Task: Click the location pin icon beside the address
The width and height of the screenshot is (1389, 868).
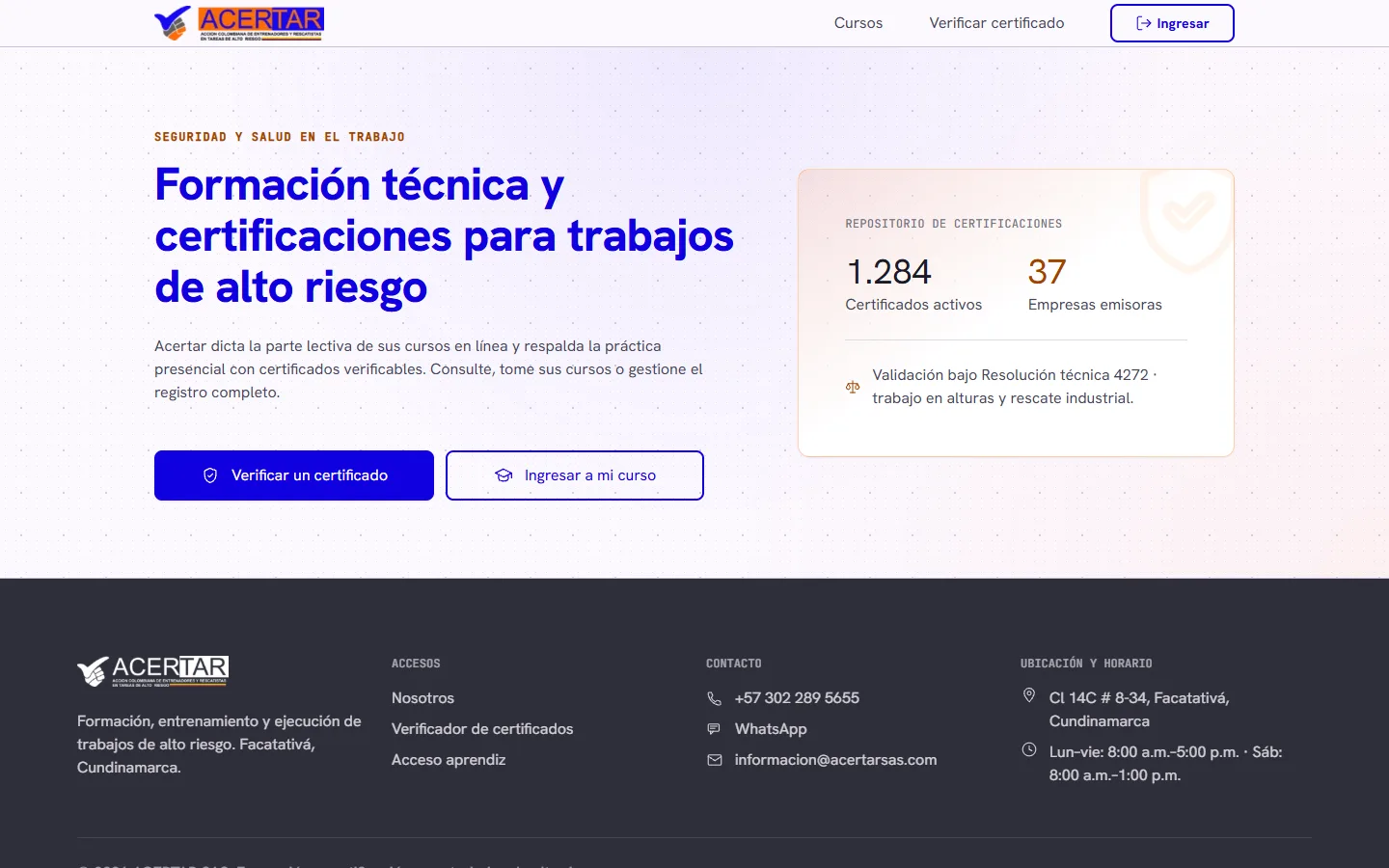Action: 1029,695
